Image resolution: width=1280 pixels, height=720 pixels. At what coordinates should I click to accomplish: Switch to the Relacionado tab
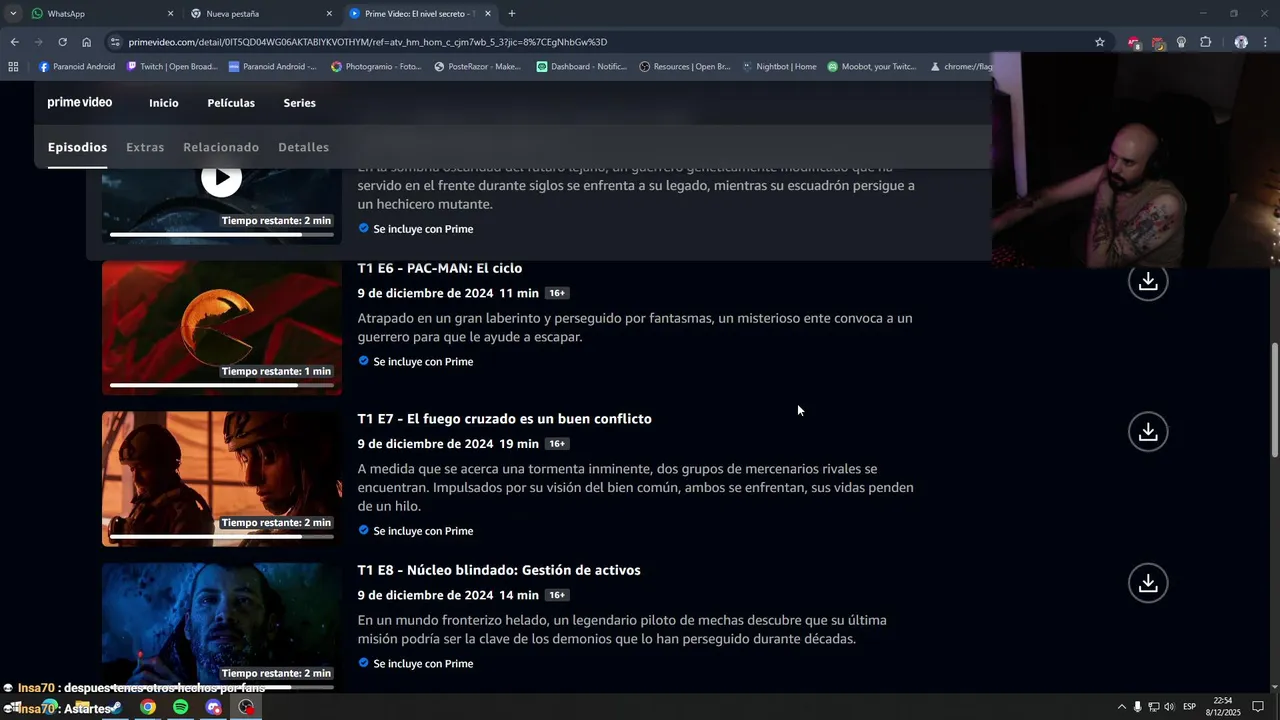coord(221,147)
